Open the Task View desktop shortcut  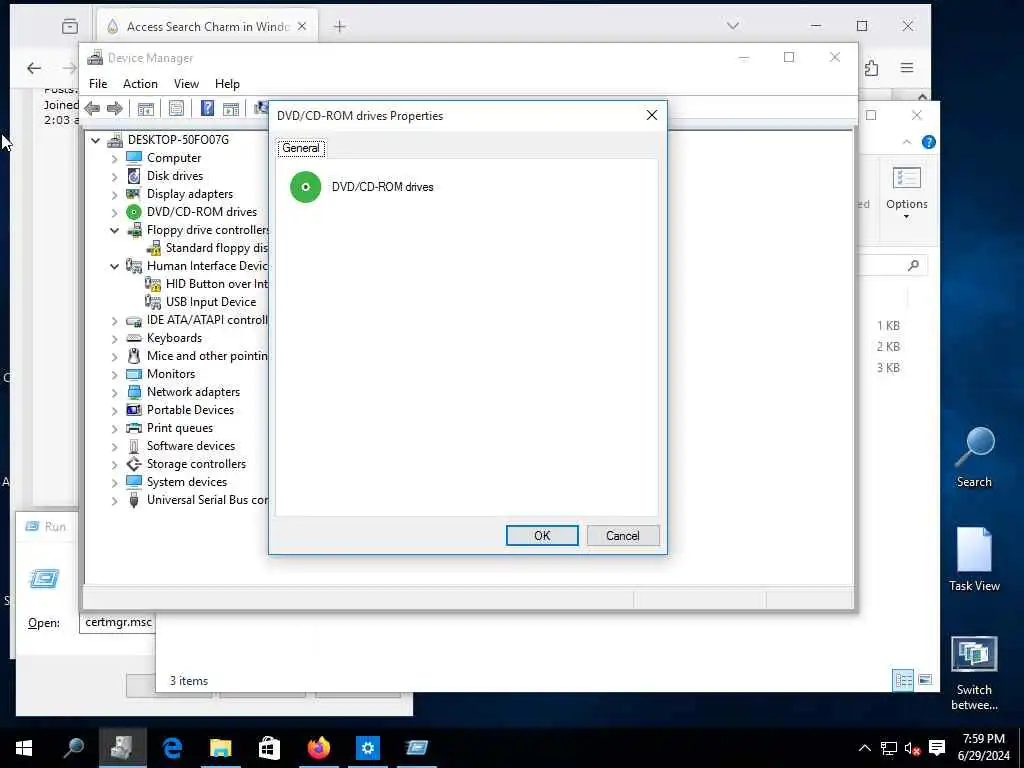tap(974, 559)
